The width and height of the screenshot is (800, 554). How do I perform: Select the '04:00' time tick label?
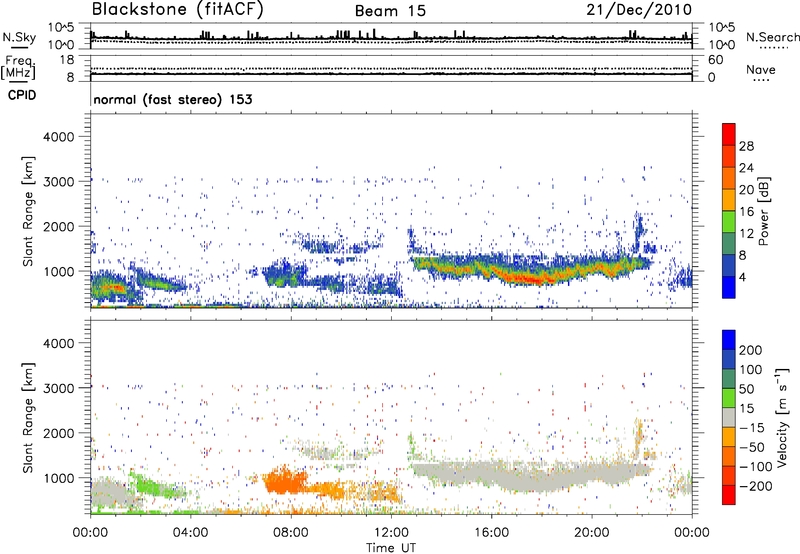190,533
